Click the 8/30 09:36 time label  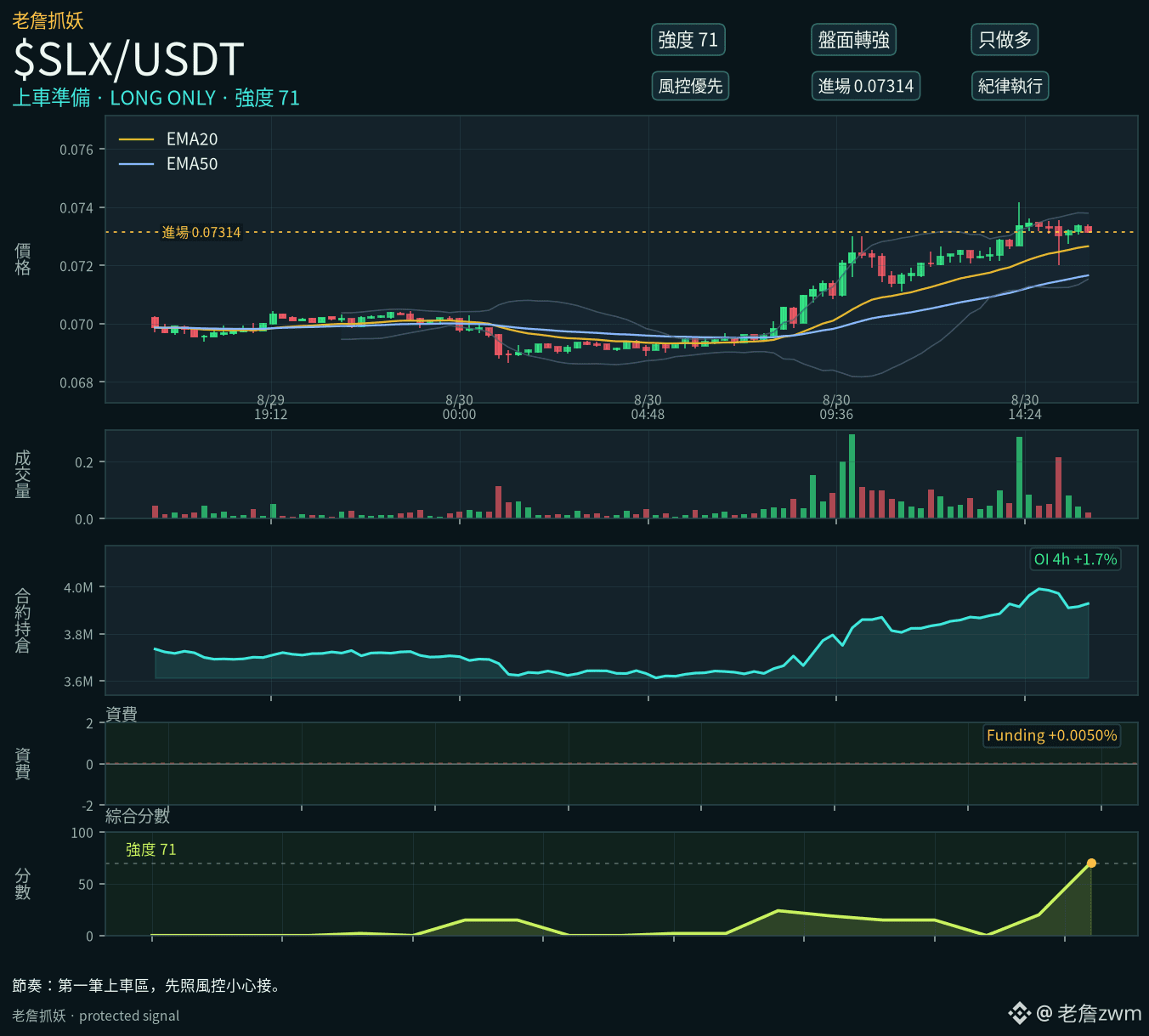click(x=836, y=407)
